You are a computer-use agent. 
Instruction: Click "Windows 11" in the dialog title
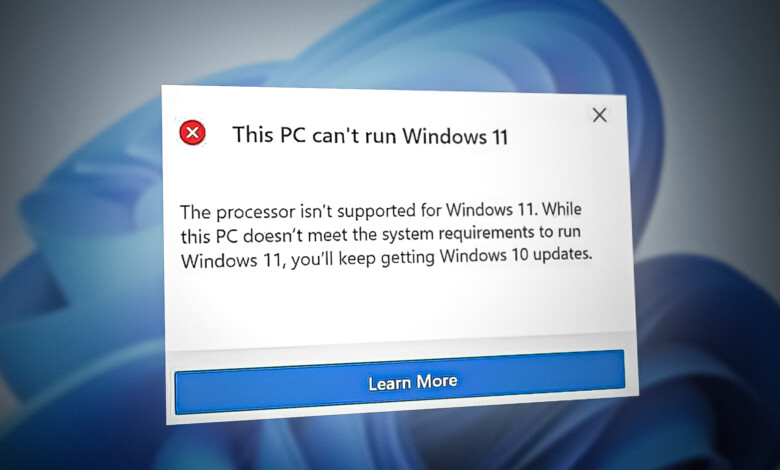tap(455, 136)
